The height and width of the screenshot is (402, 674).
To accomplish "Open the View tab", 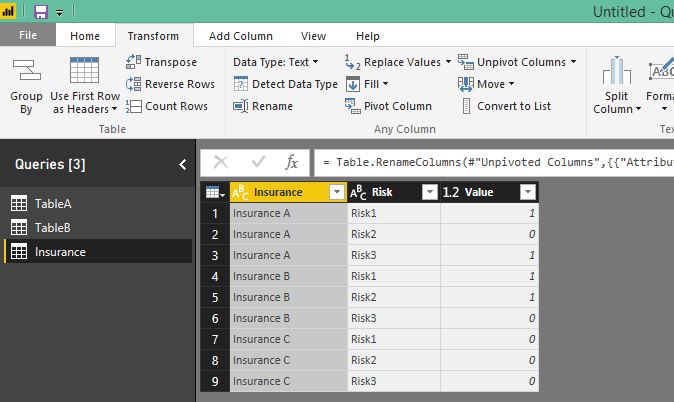I will tap(313, 36).
